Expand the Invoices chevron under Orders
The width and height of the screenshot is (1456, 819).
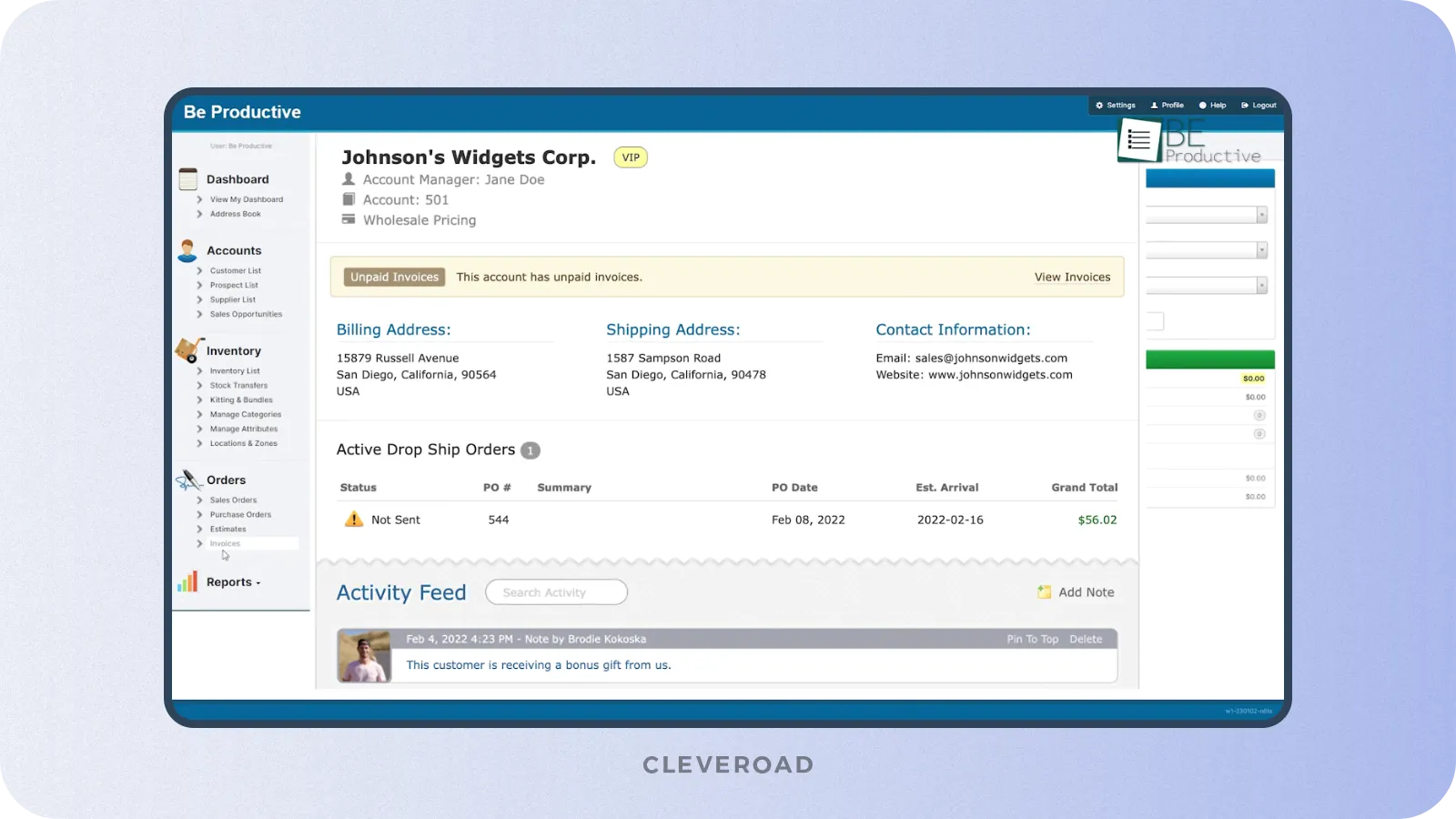point(199,543)
